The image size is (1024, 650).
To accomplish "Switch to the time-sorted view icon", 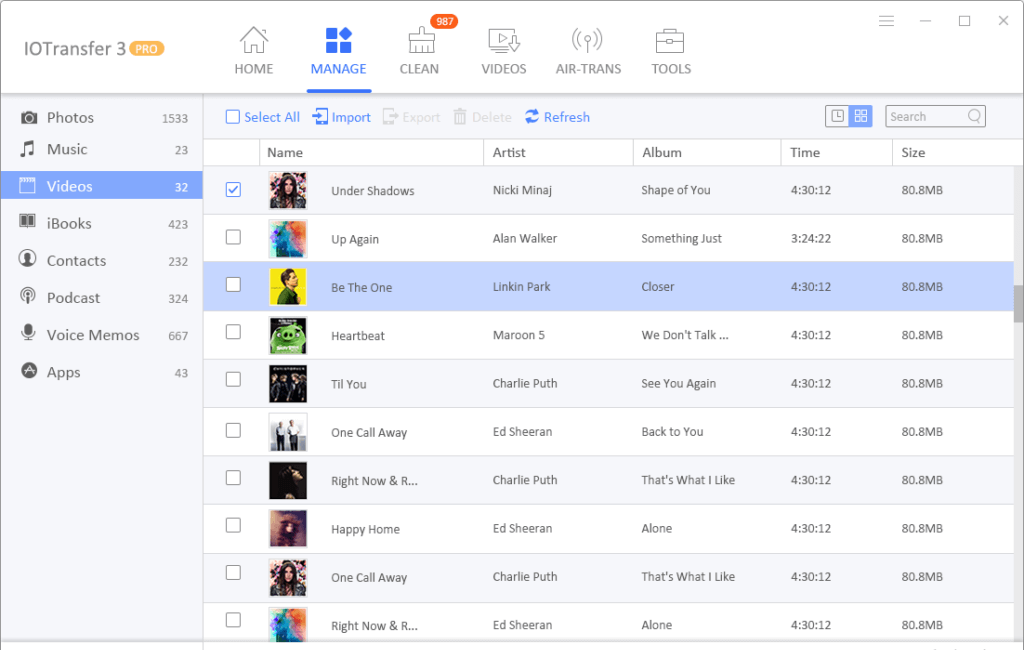I will [x=837, y=117].
